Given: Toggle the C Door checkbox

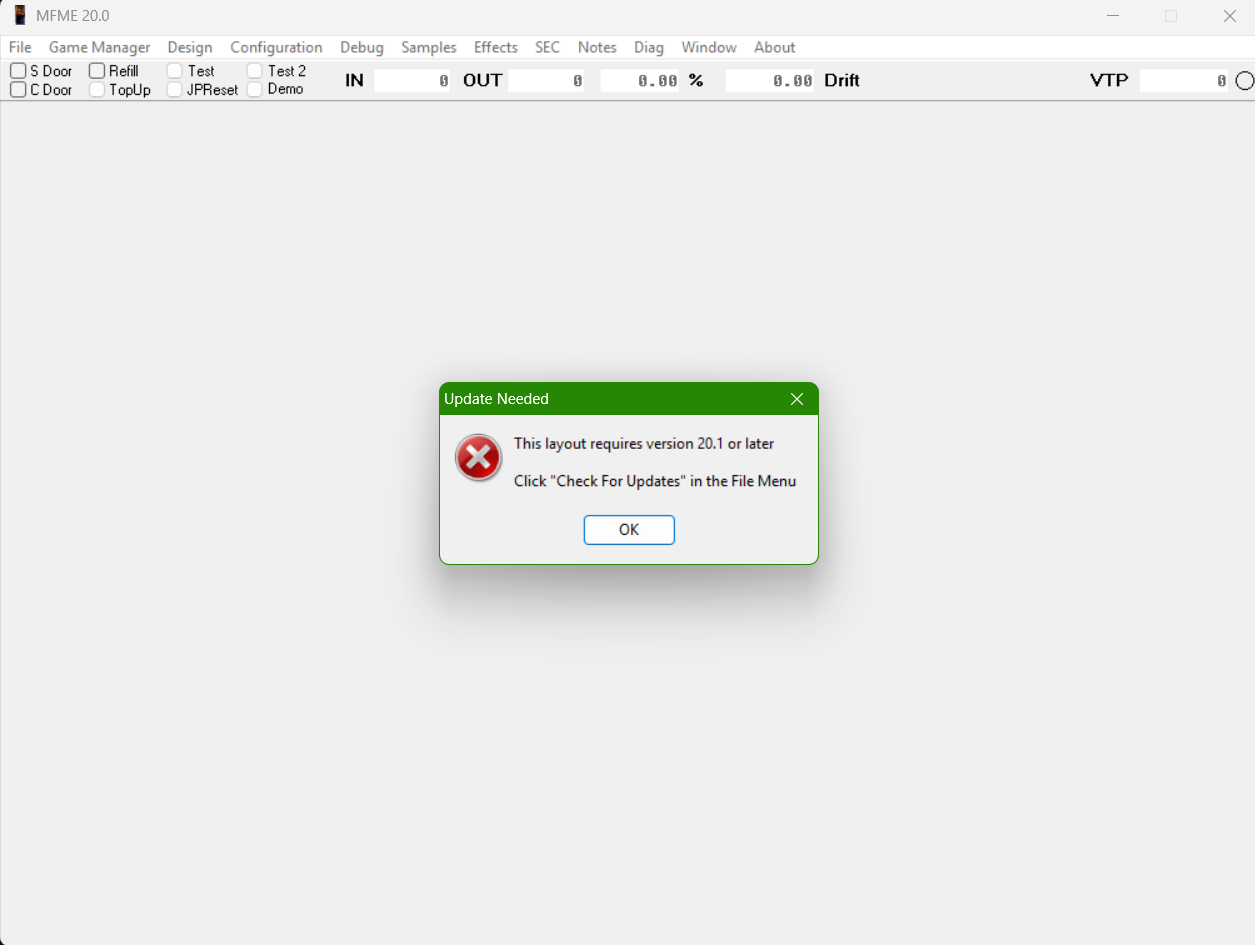Looking at the screenshot, I should (18, 89).
